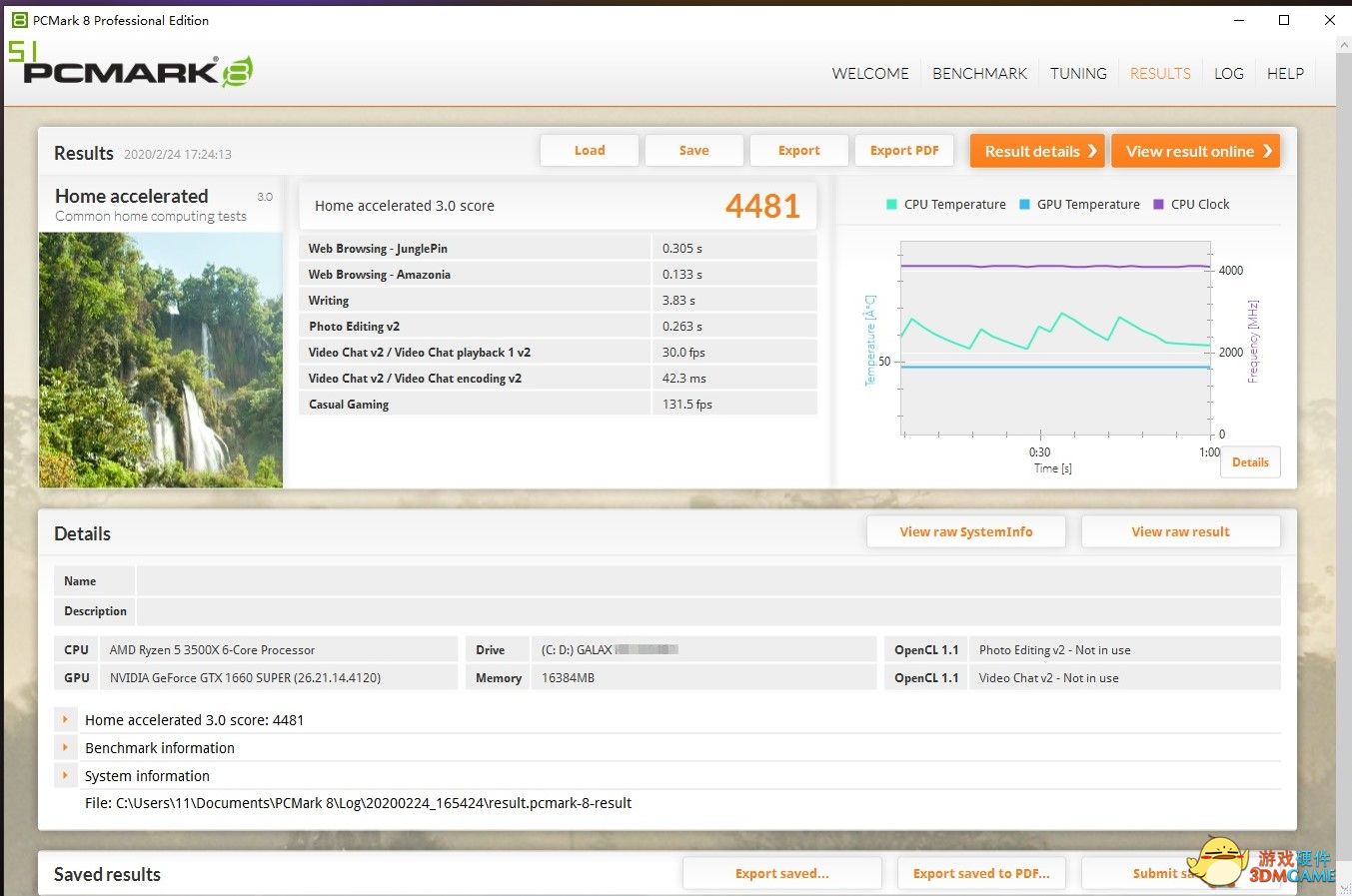Click the Home accelerated title
Image resolution: width=1352 pixels, height=896 pixels.
pyautogui.click(x=132, y=196)
